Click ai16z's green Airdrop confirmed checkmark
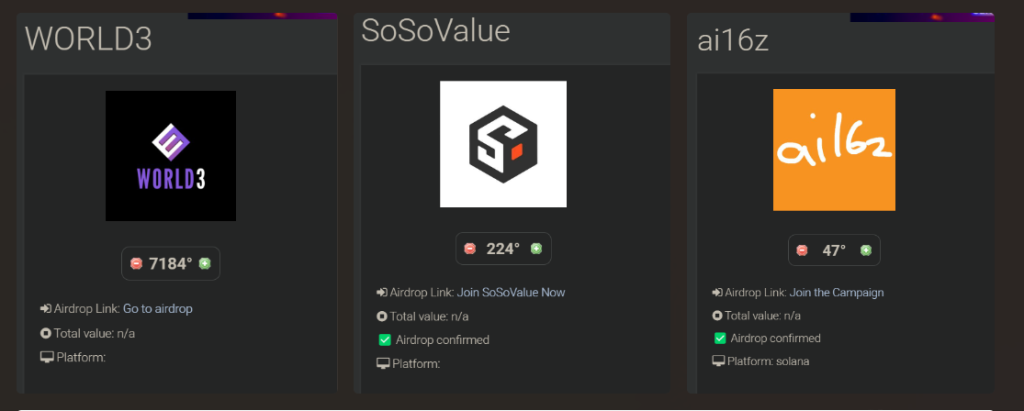Viewport: 1024px width, 411px height. pos(720,338)
